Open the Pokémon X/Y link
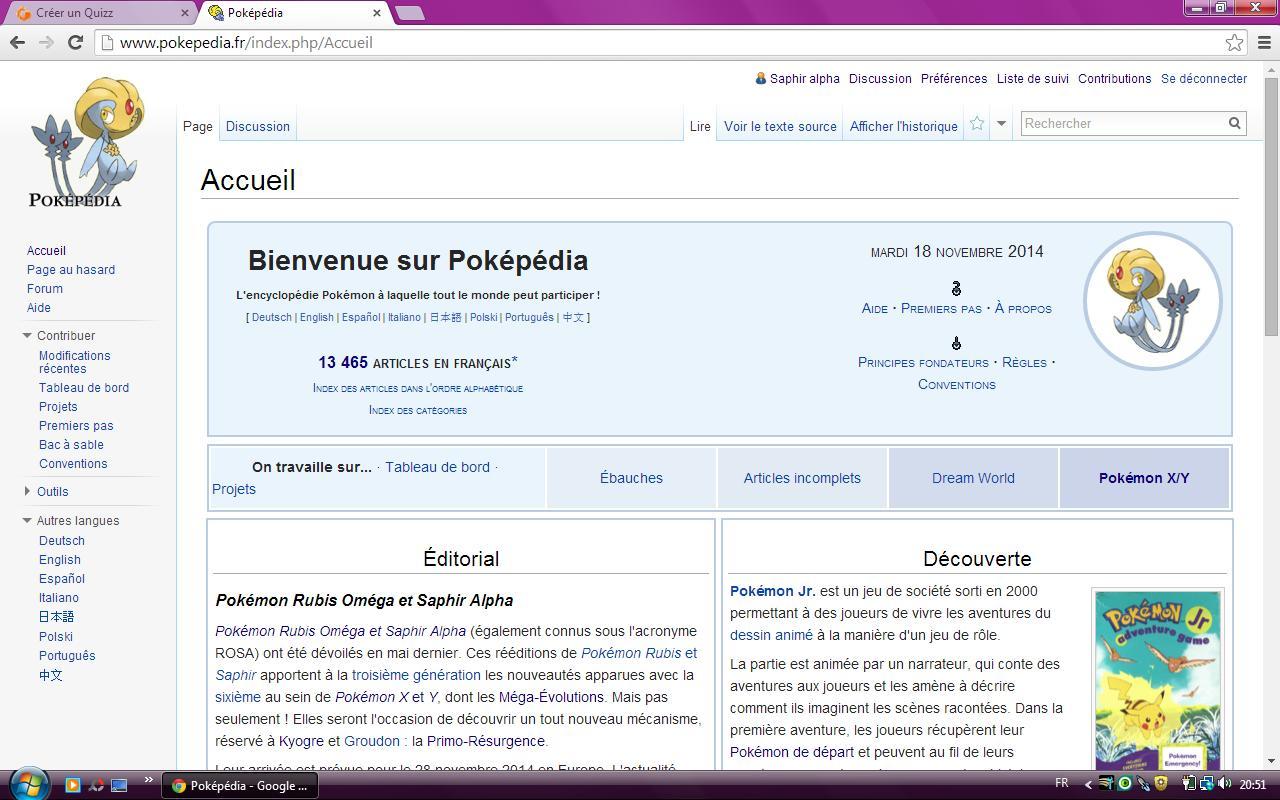This screenshot has width=1280, height=800. 1144,478
